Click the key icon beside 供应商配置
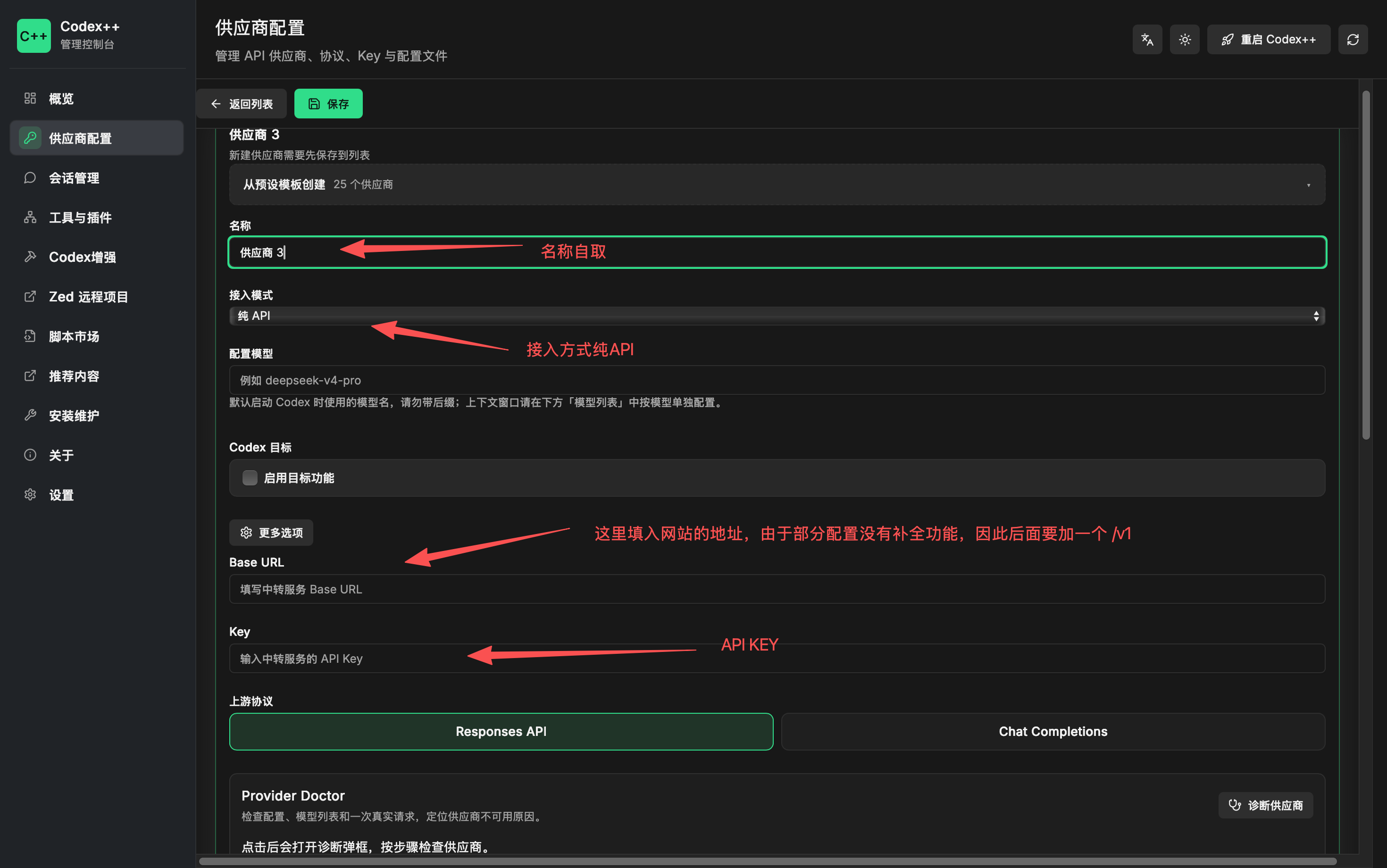Image resolution: width=1387 pixels, height=868 pixels. pos(30,138)
